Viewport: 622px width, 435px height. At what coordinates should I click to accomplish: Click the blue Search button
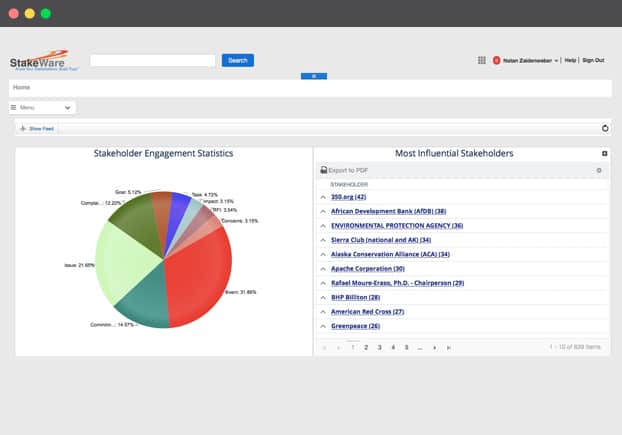[x=238, y=60]
